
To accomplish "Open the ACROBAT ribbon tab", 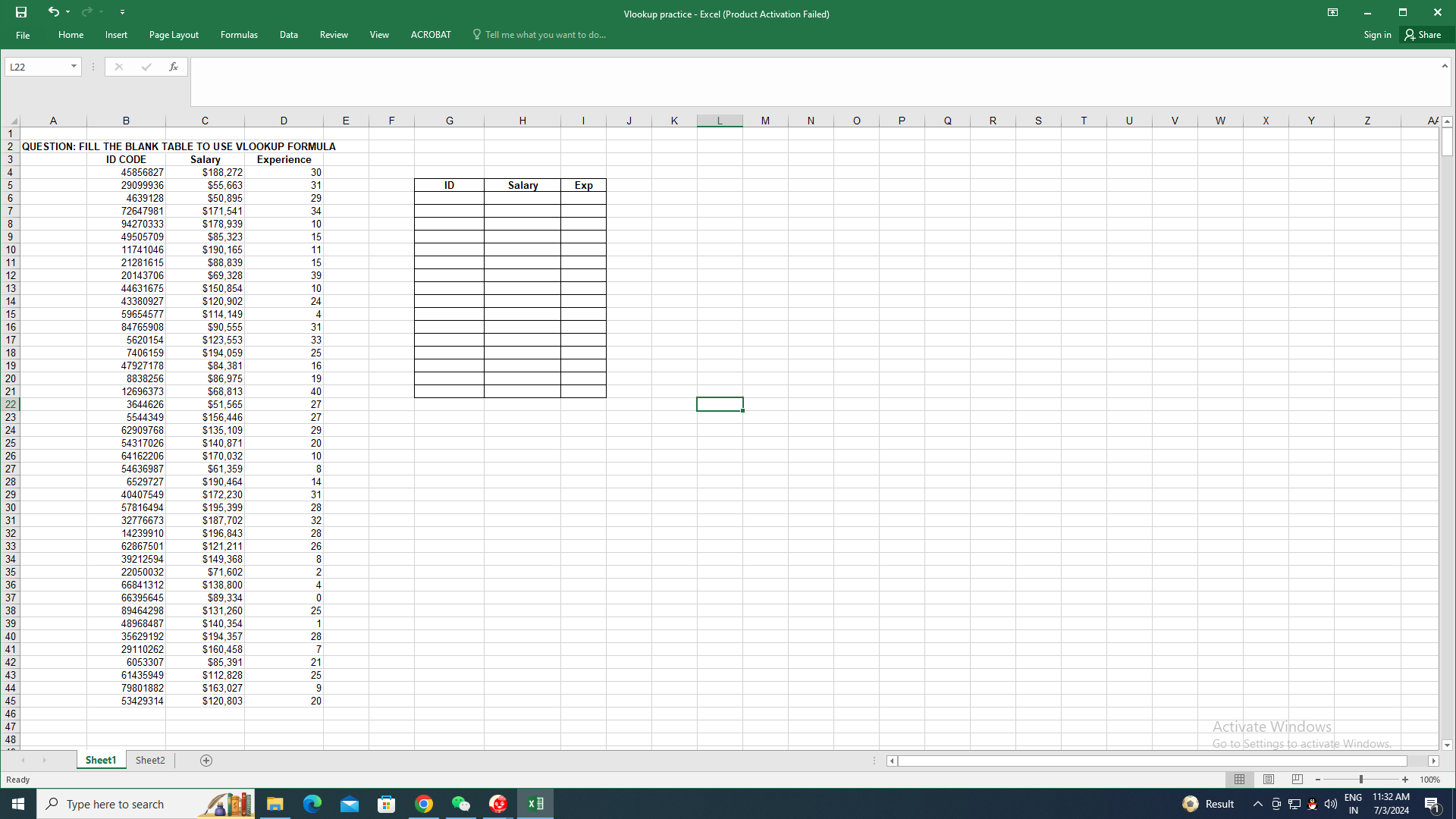I will [x=430, y=35].
